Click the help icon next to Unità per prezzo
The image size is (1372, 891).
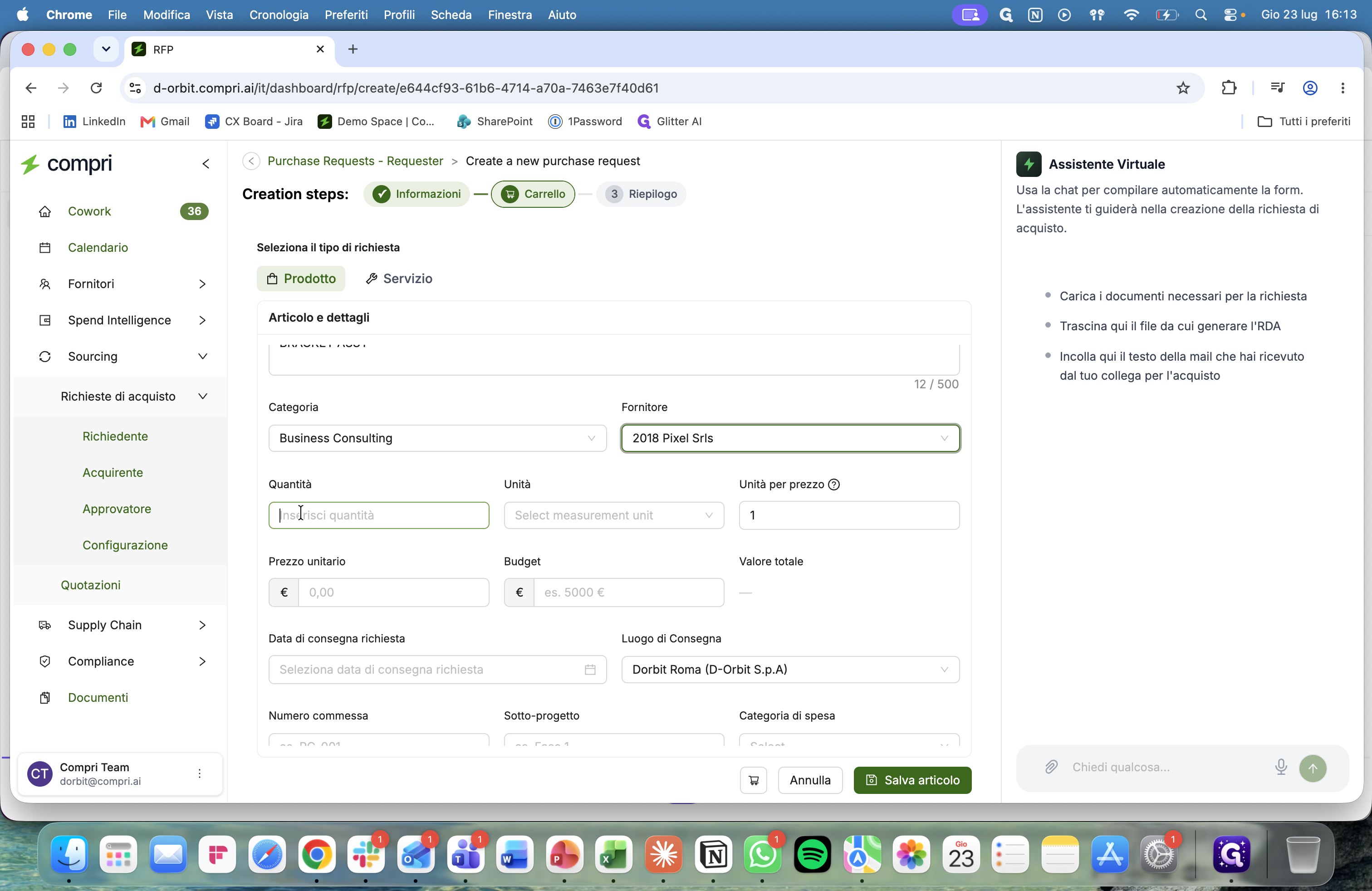click(833, 485)
